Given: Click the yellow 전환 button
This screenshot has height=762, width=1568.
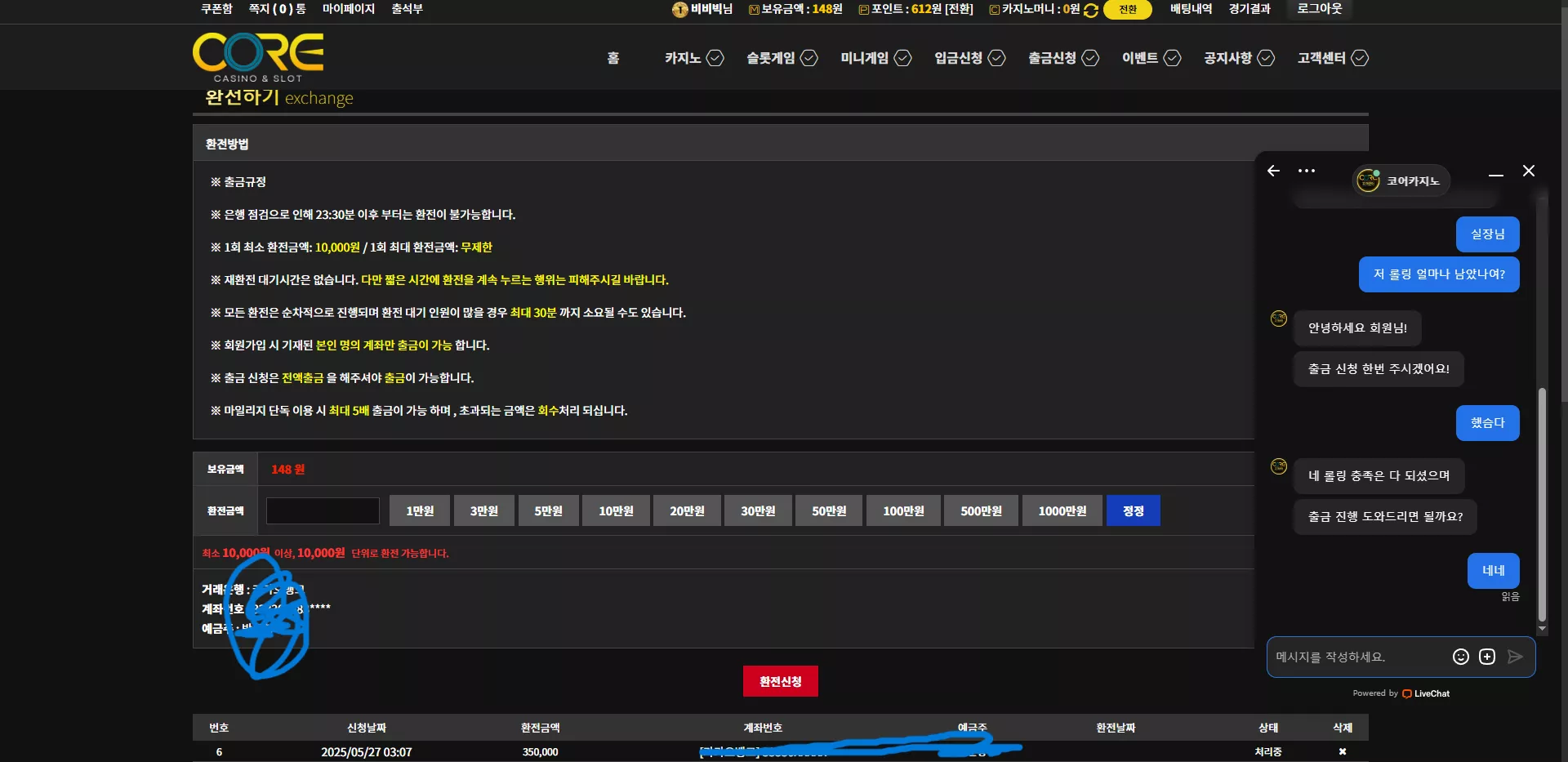Looking at the screenshot, I should [1128, 10].
